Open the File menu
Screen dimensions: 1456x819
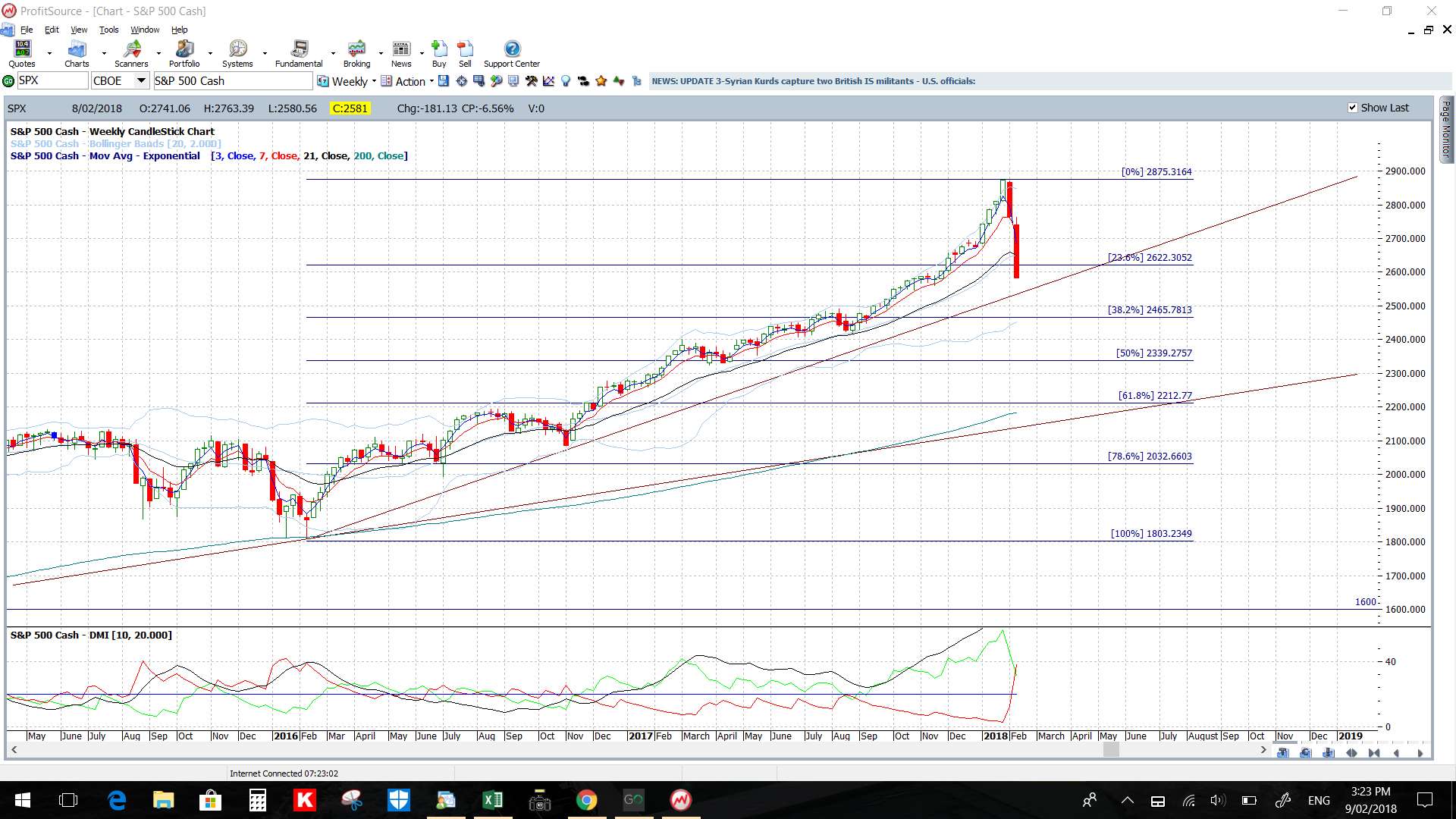point(27,30)
